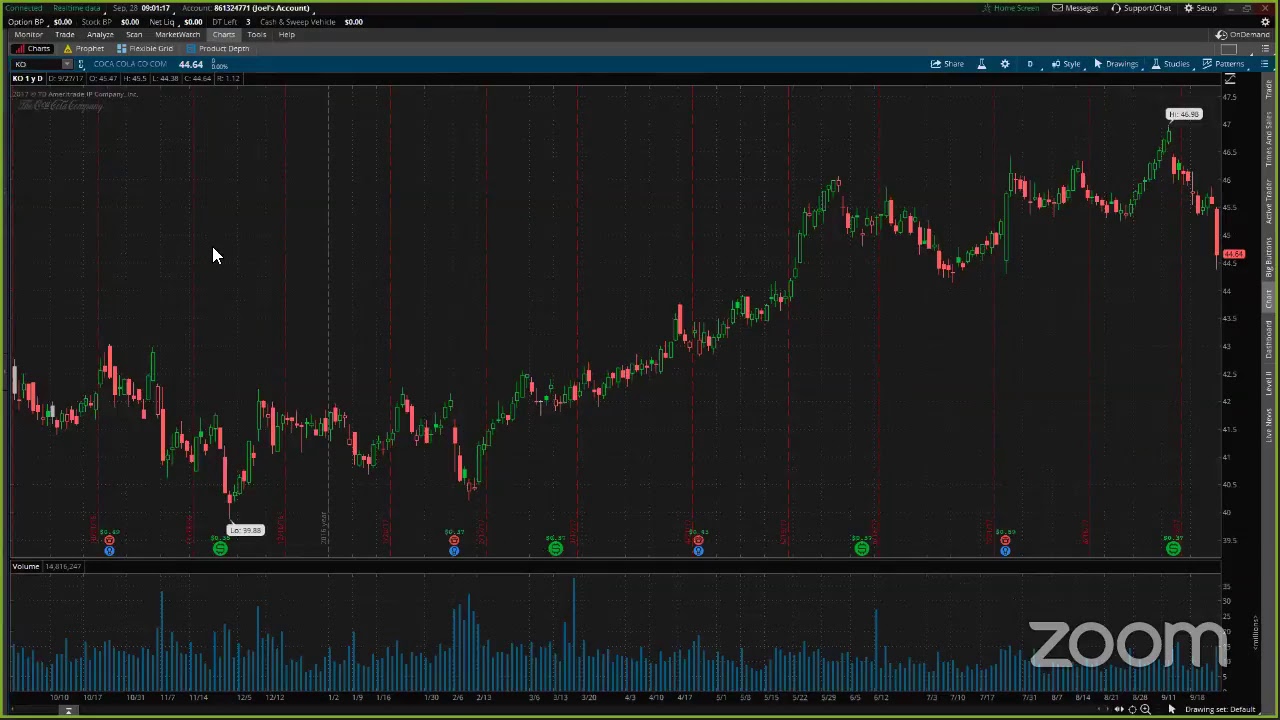Image resolution: width=1280 pixels, height=720 pixels.
Task: Click the Lo: 39.88 price bubble
Action: (x=245, y=530)
